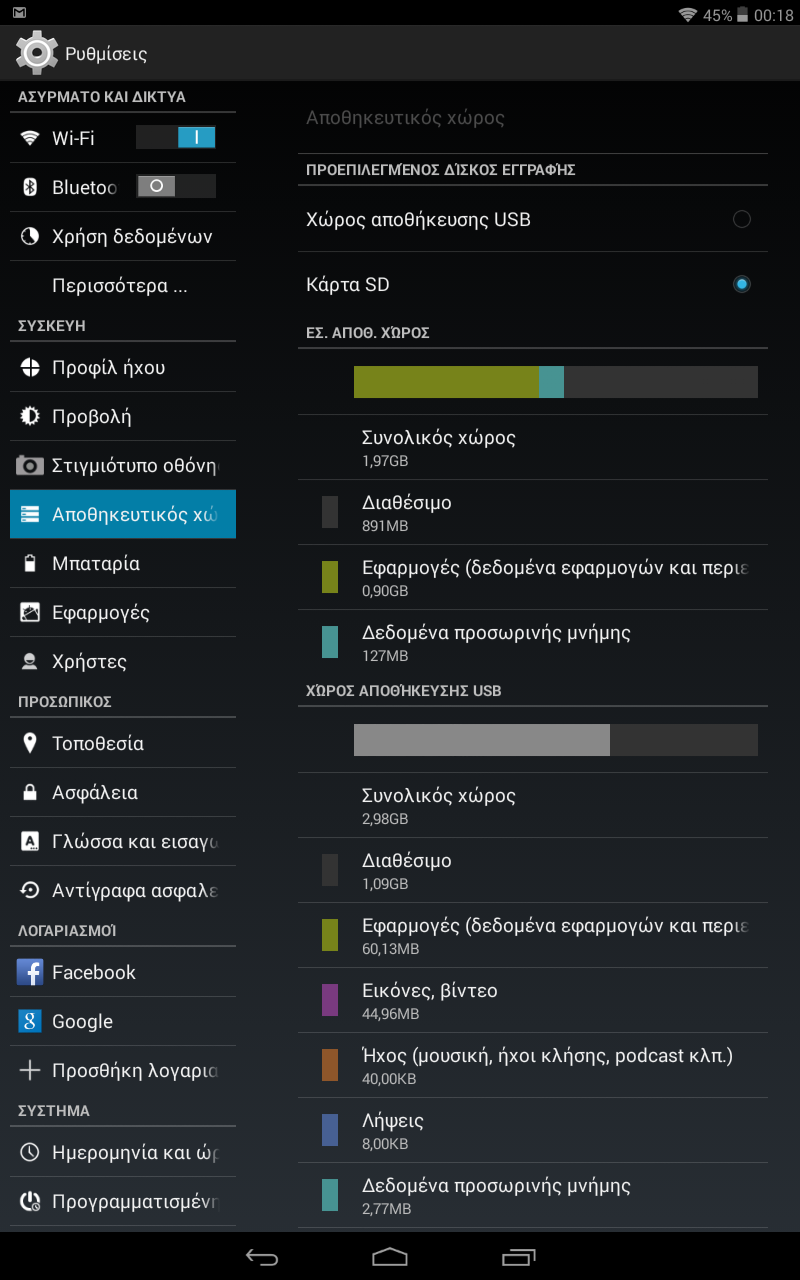This screenshot has width=800, height=1280.
Task: Tap the Λήψεις 8,00KB storage entry
Action: [533, 1130]
